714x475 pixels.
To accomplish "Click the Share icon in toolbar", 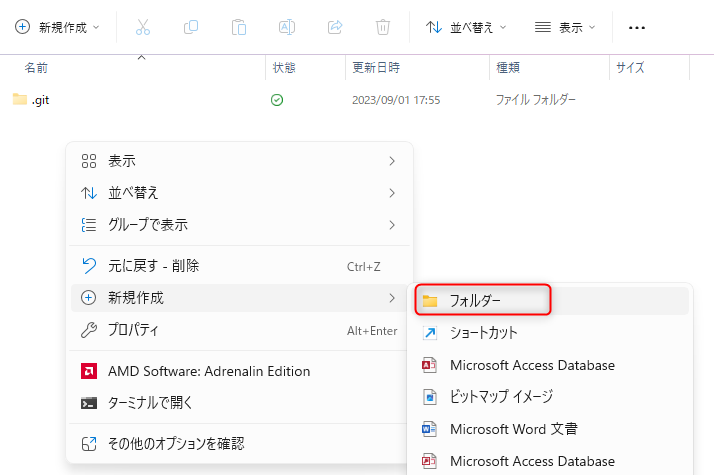I will pyautogui.click(x=335, y=27).
